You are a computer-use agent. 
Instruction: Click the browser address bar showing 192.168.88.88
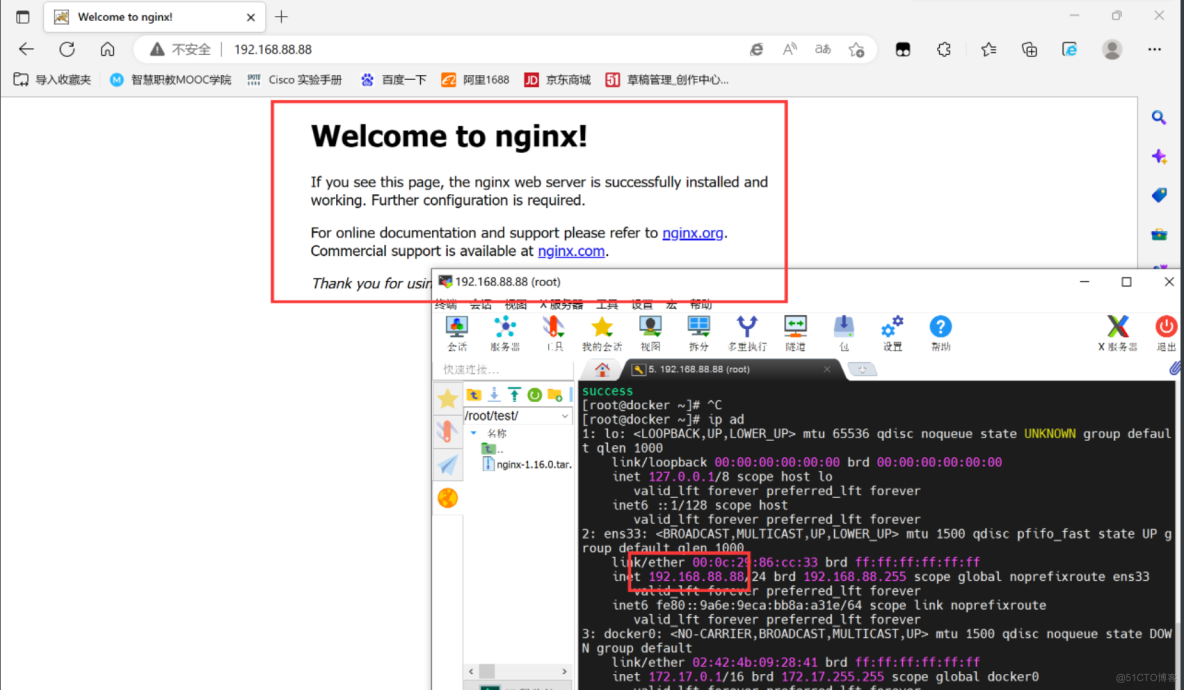(483, 49)
